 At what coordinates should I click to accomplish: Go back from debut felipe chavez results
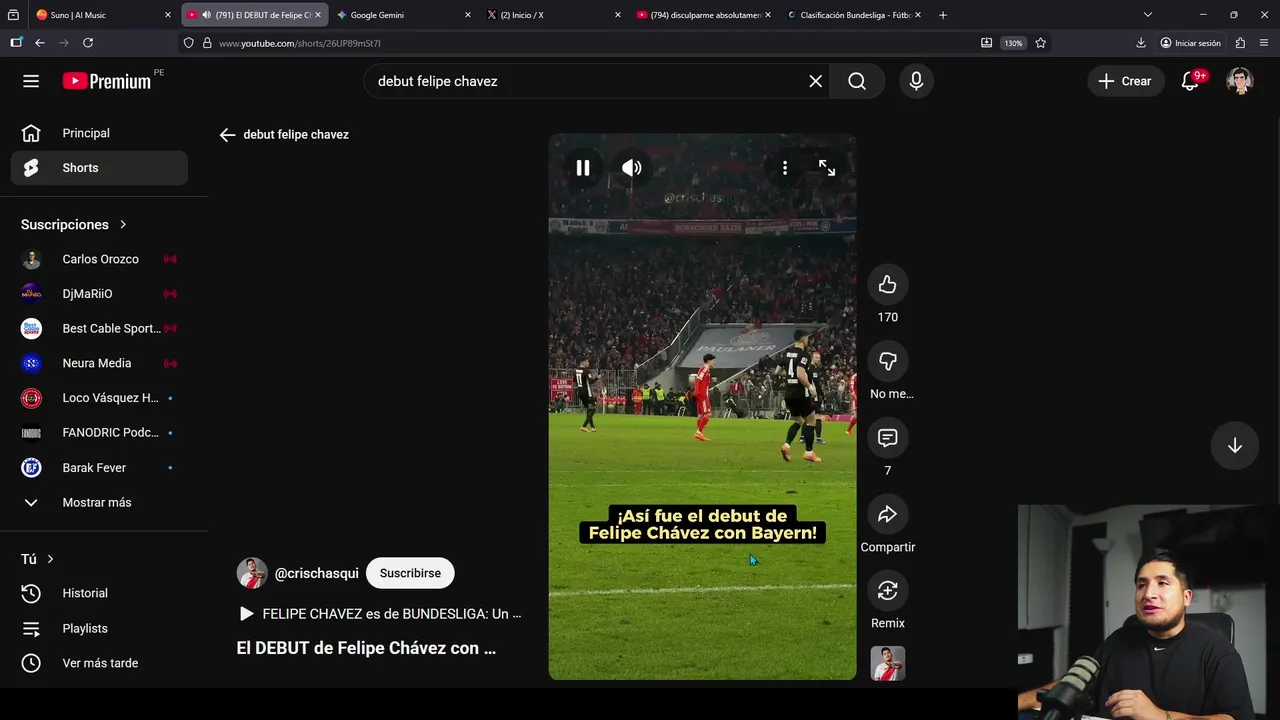coord(227,135)
